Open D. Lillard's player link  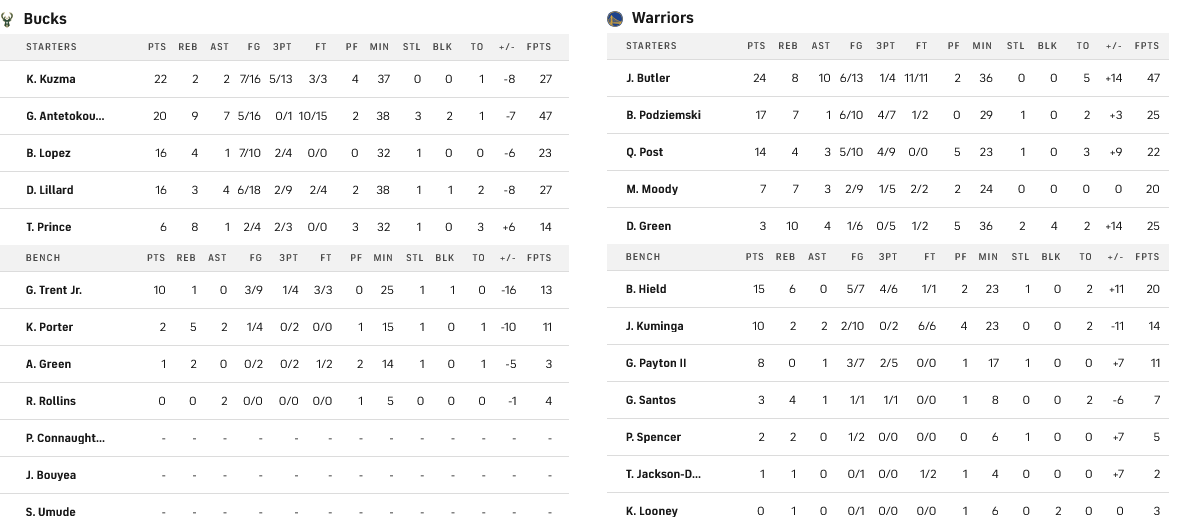tap(50, 190)
